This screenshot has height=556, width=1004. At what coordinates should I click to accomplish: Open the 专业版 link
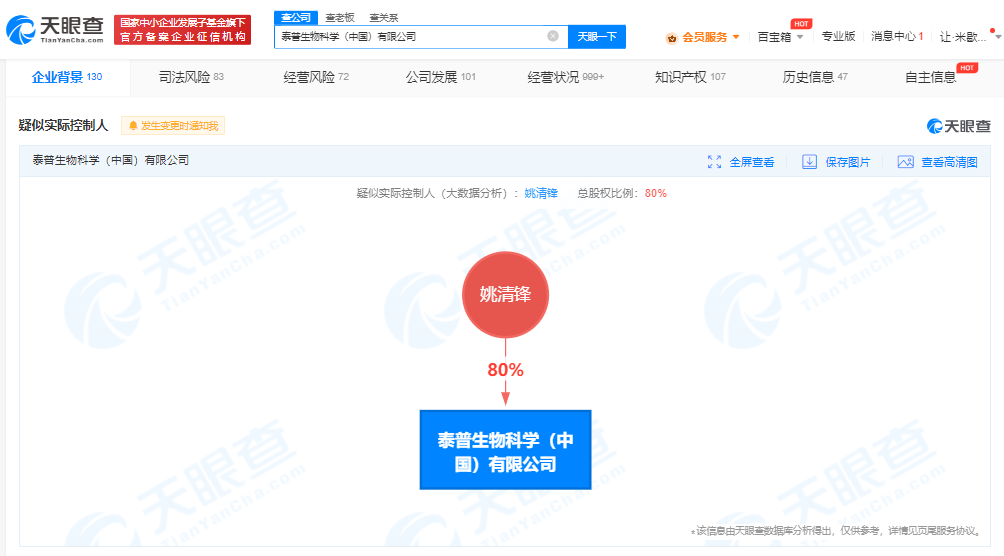[x=838, y=37]
